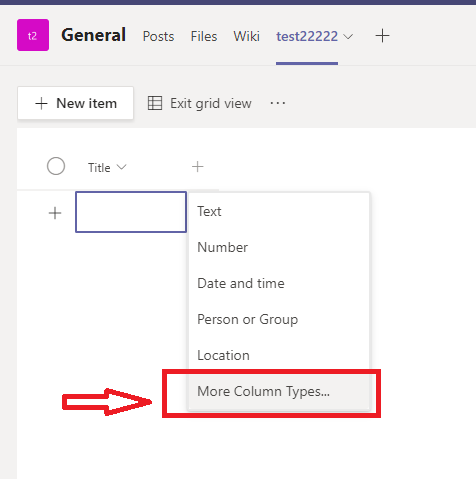Screen dimensions: 476x479
Task: Open the ellipsis more options menu
Action: tap(278, 103)
